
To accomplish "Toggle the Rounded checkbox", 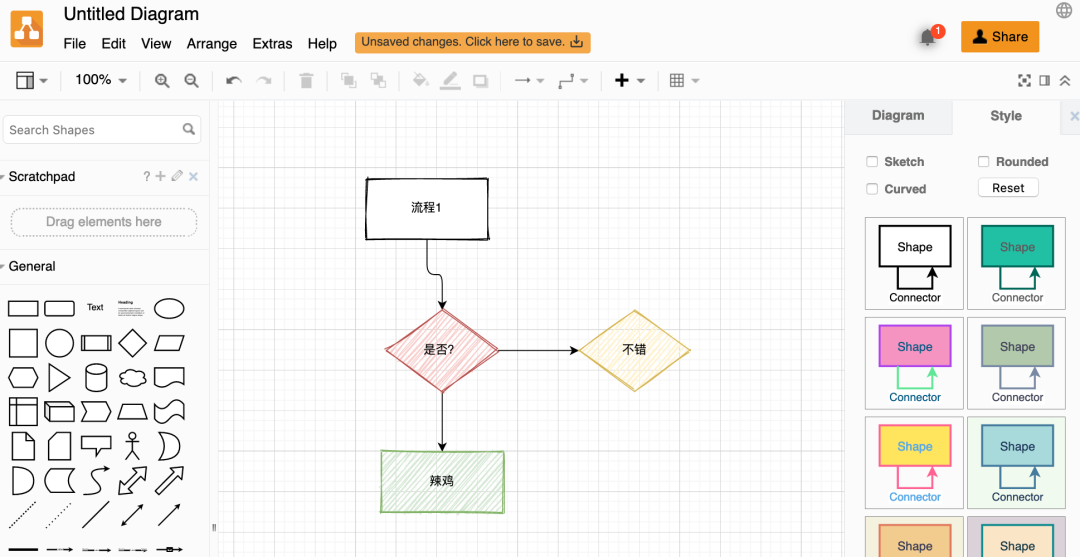I will 984,162.
